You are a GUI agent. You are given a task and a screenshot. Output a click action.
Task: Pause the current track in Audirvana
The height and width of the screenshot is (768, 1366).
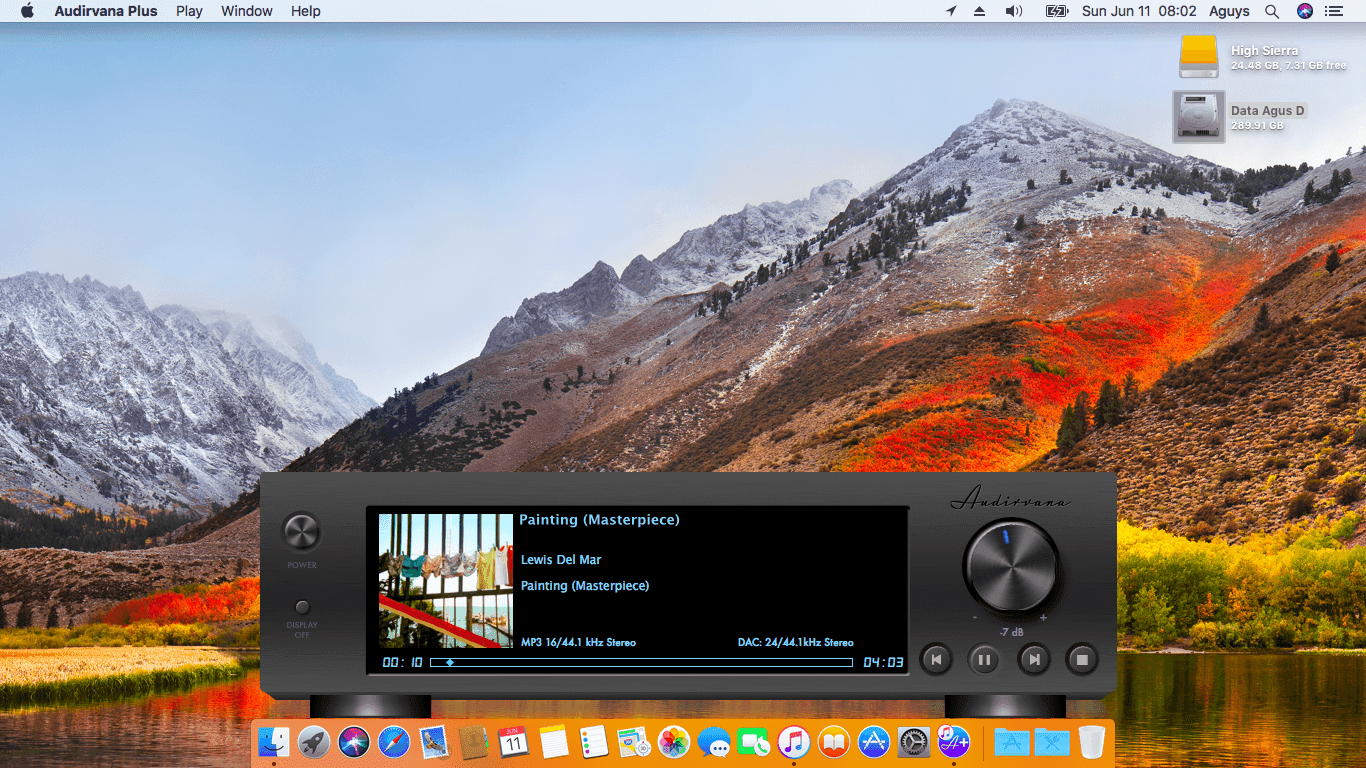(x=984, y=659)
